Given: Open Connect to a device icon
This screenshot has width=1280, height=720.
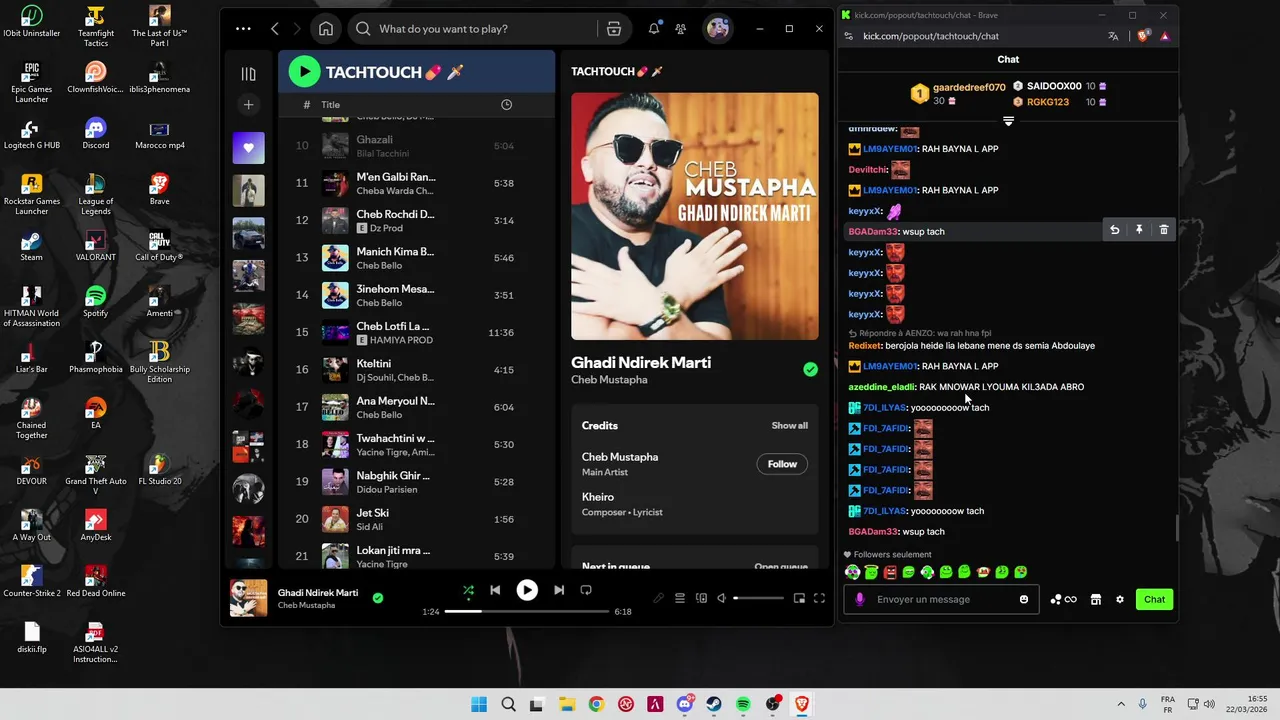Looking at the screenshot, I should [x=701, y=598].
